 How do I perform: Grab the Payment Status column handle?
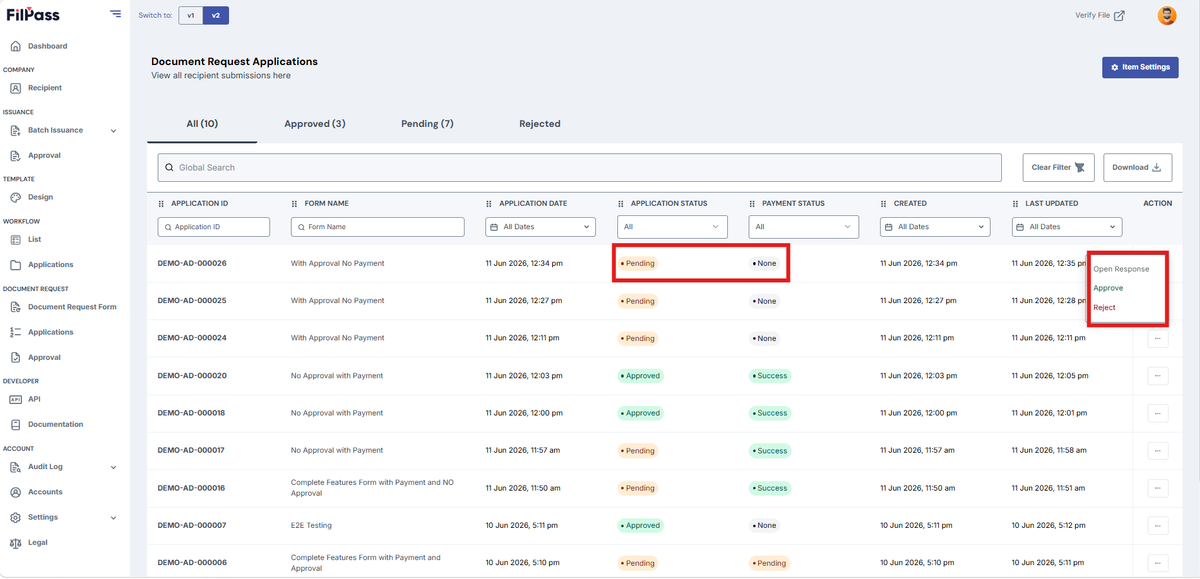click(752, 204)
